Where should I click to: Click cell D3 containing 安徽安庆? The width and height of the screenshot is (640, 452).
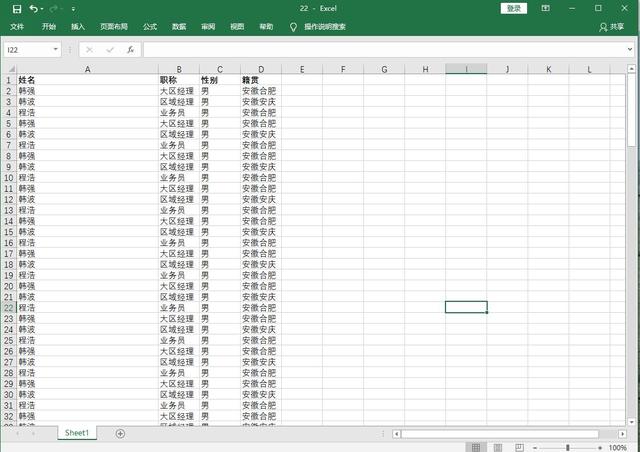click(x=261, y=102)
